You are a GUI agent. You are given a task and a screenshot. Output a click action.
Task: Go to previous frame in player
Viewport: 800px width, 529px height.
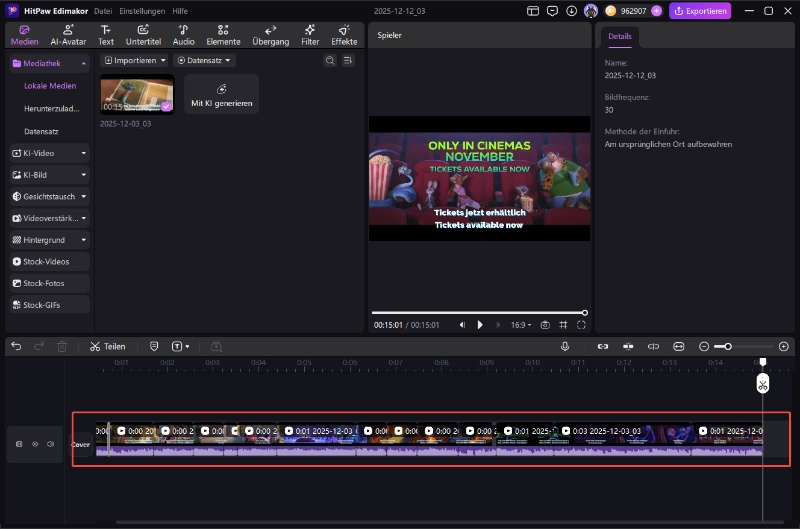(462, 325)
